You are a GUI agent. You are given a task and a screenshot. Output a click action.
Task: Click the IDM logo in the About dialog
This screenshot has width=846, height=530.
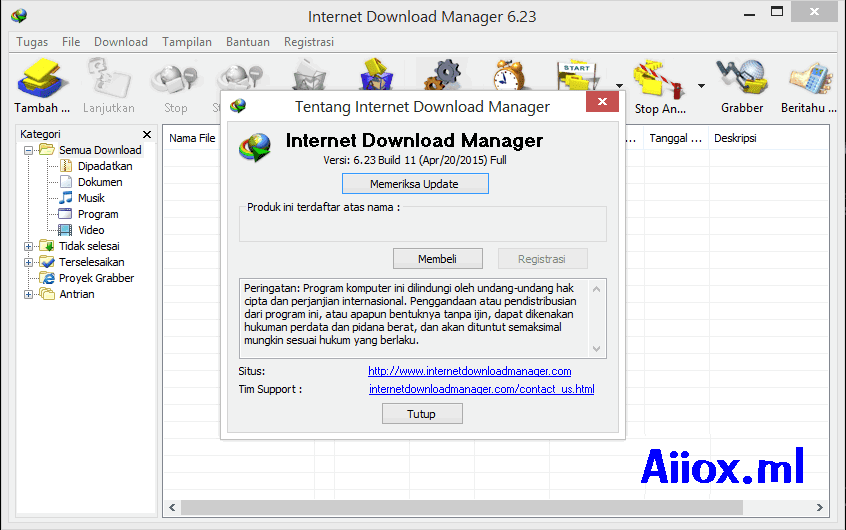pyautogui.click(x=255, y=147)
